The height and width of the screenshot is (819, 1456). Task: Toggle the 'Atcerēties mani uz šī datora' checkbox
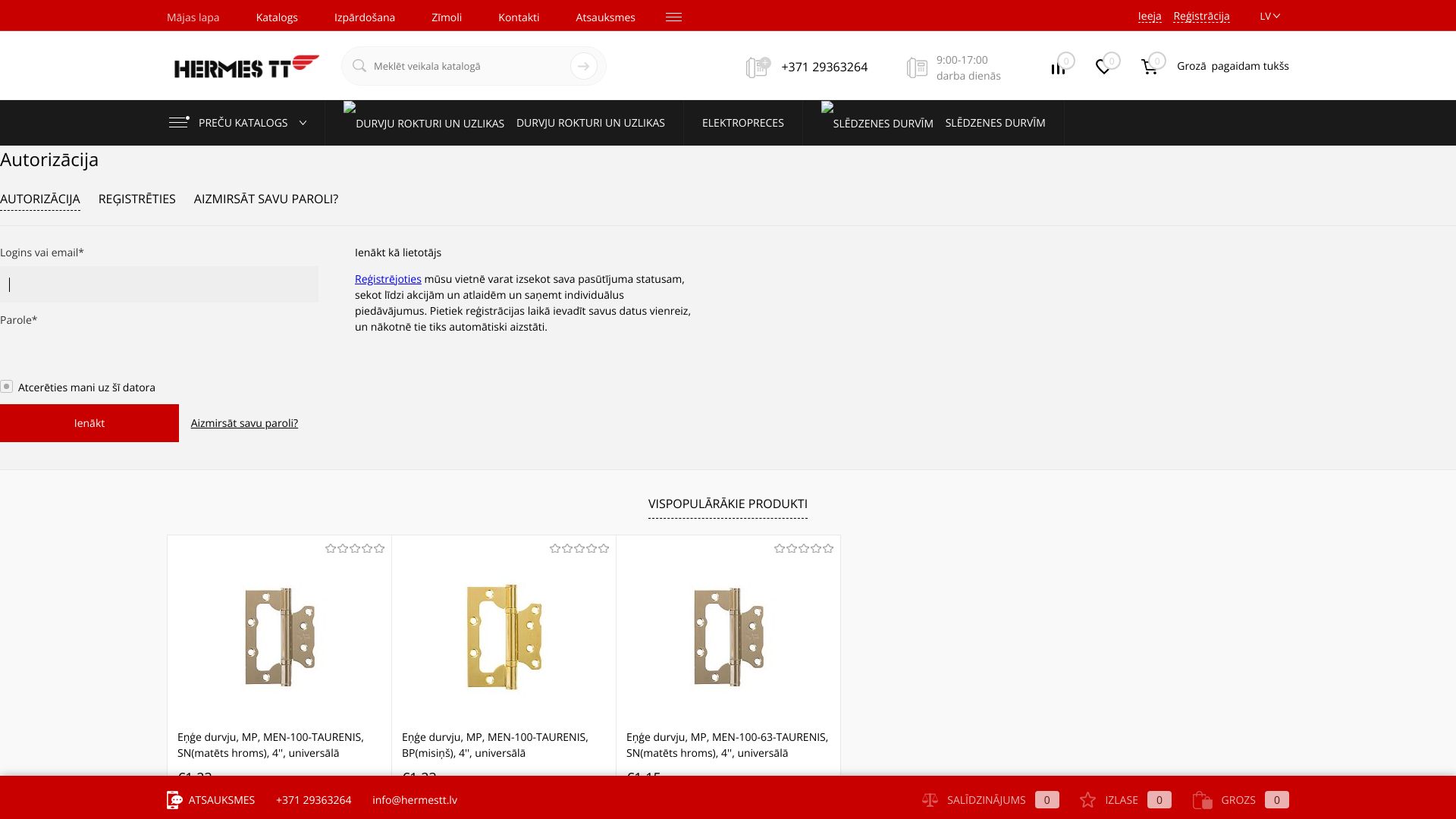(x=7, y=387)
